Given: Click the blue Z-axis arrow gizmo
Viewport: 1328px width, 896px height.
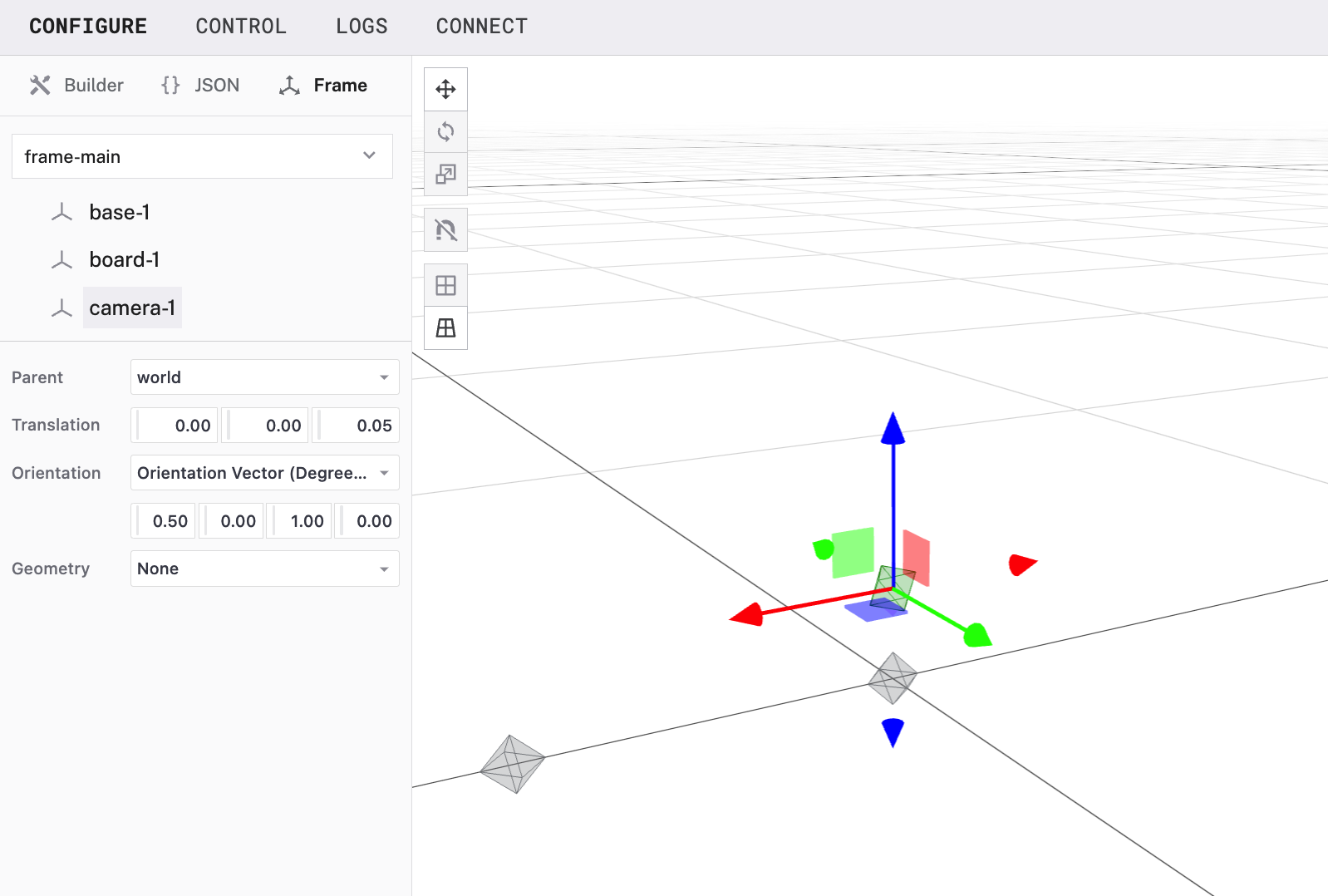Looking at the screenshot, I should (893, 431).
